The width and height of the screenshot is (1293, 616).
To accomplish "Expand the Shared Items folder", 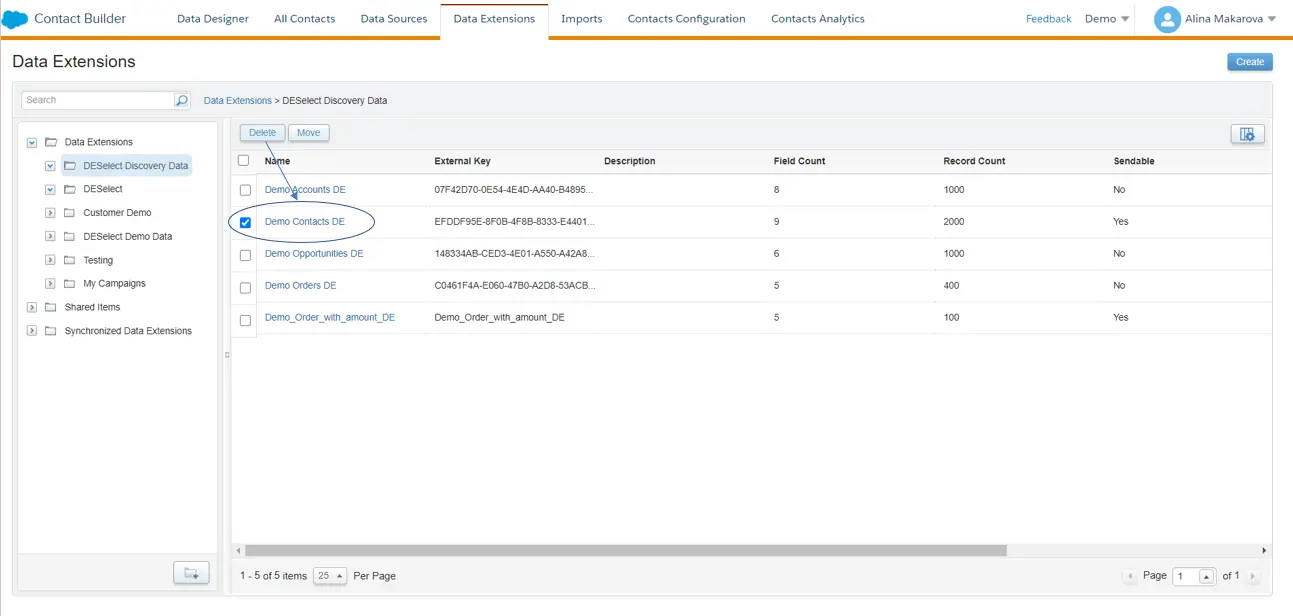I will click(x=32, y=307).
